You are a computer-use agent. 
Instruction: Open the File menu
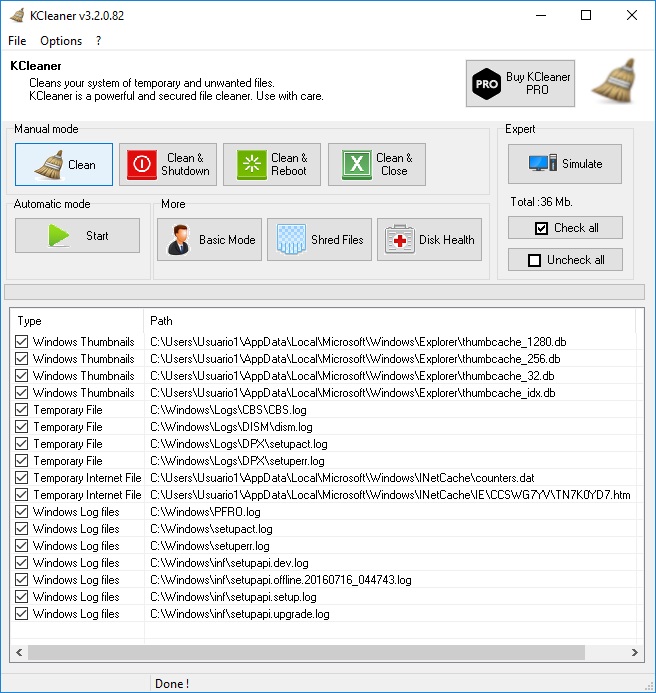[17, 41]
